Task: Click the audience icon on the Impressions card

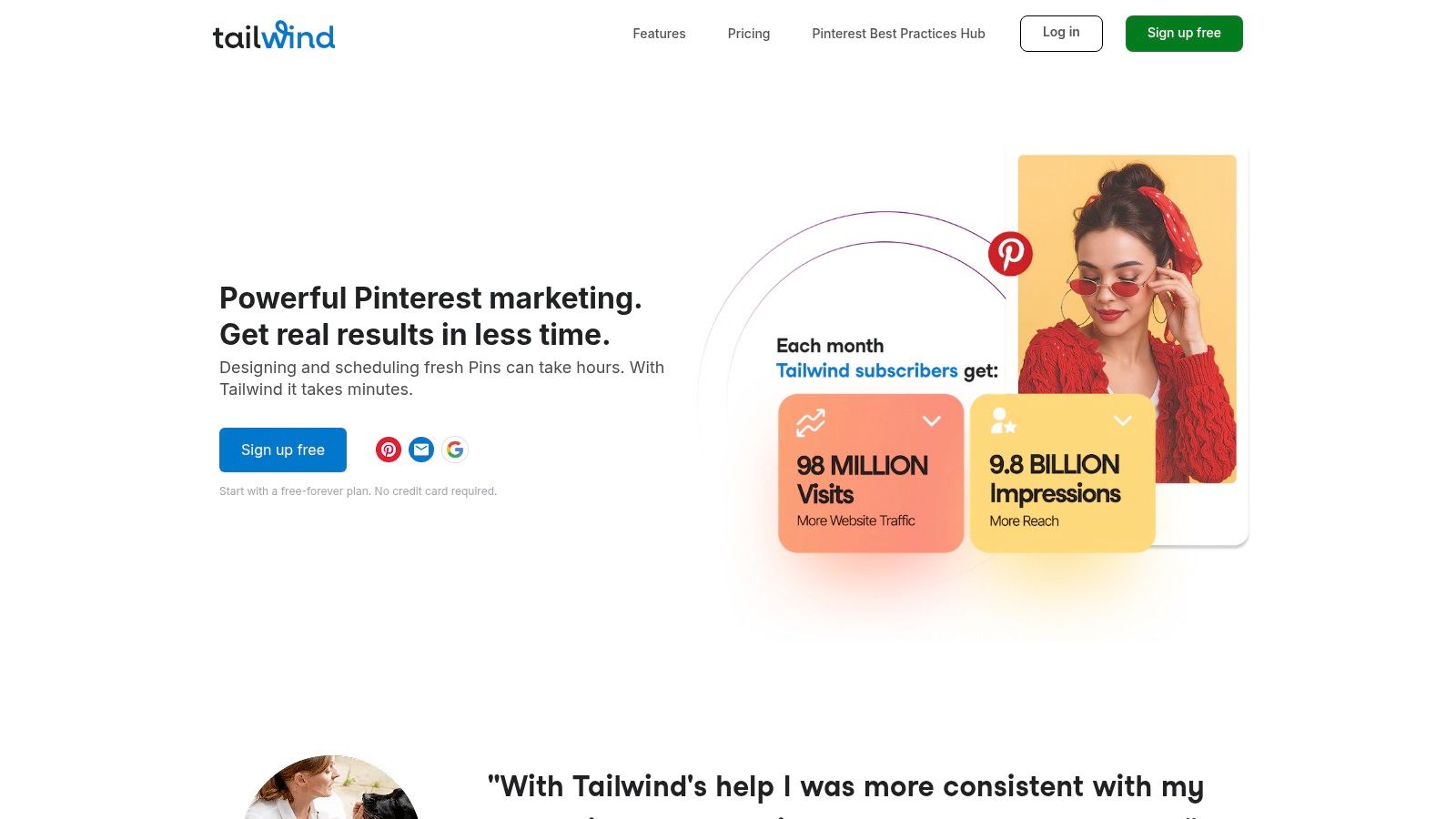Action: click(x=1003, y=421)
